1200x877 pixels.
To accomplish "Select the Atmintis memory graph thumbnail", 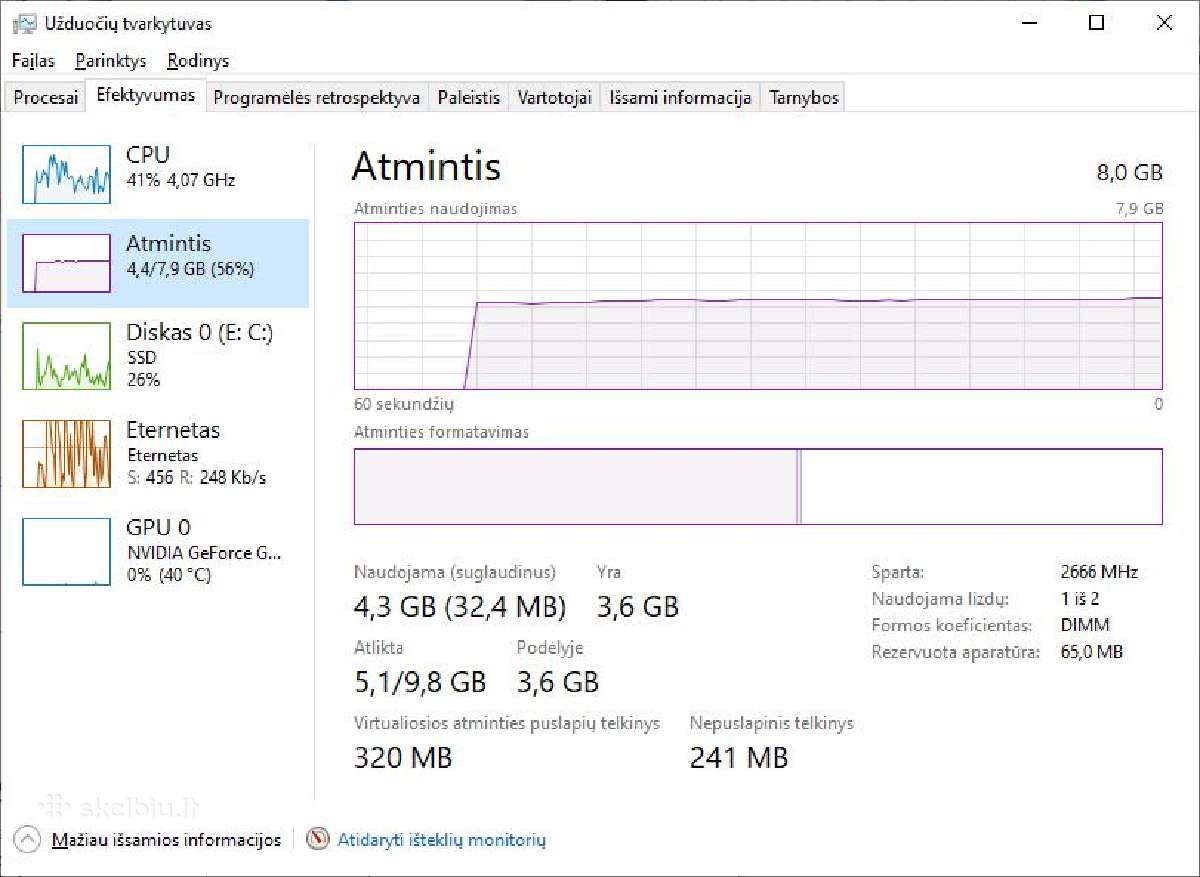I will pyautogui.click(x=66, y=263).
